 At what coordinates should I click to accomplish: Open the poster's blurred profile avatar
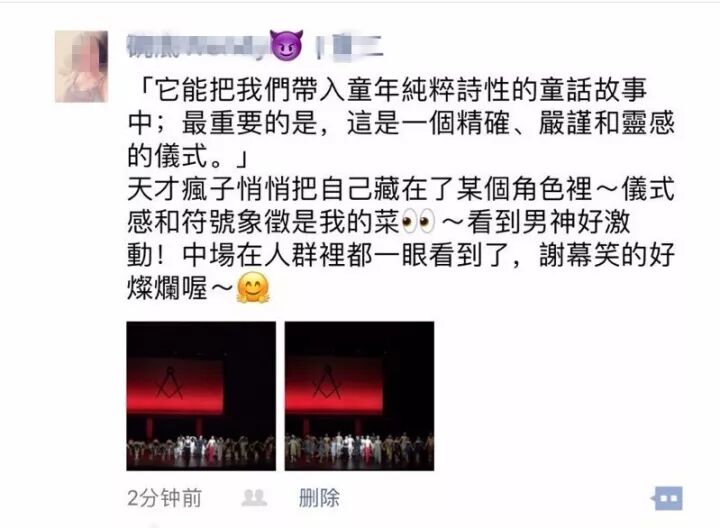click(x=81, y=67)
